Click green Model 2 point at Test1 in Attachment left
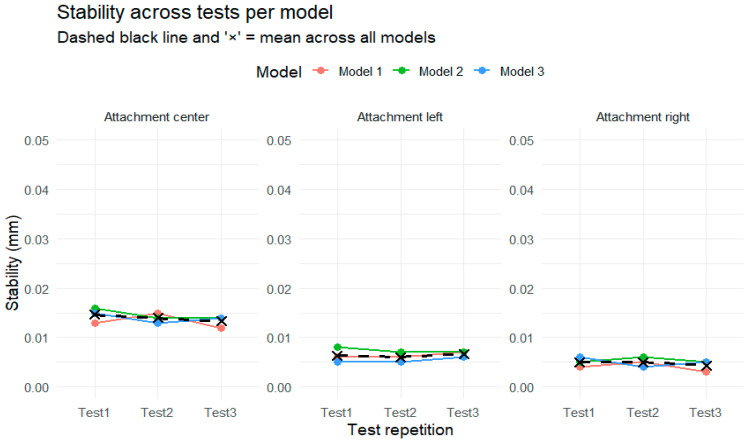Viewport: 750px width, 443px height. [338, 347]
